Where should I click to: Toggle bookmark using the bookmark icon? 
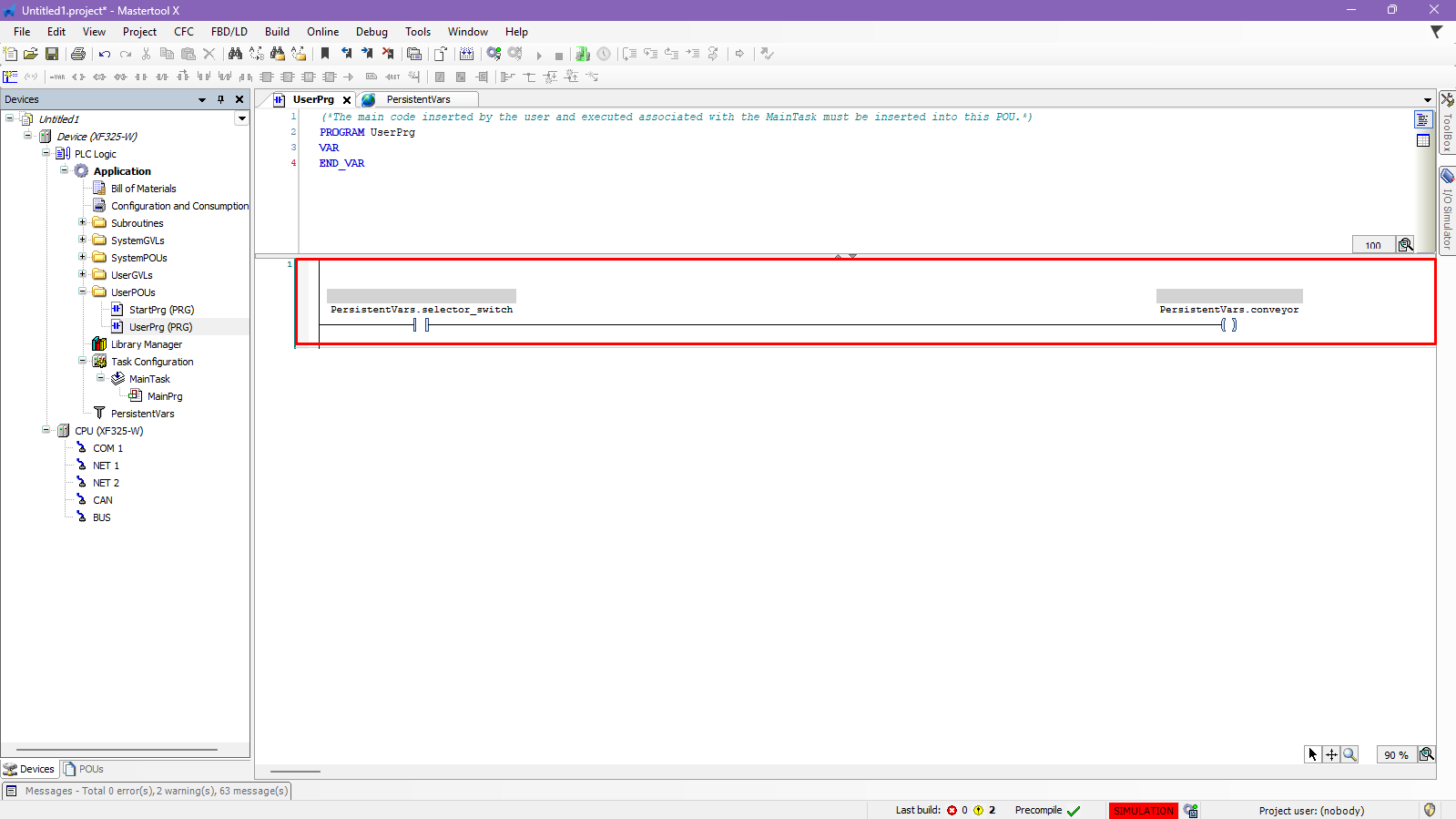coord(325,54)
